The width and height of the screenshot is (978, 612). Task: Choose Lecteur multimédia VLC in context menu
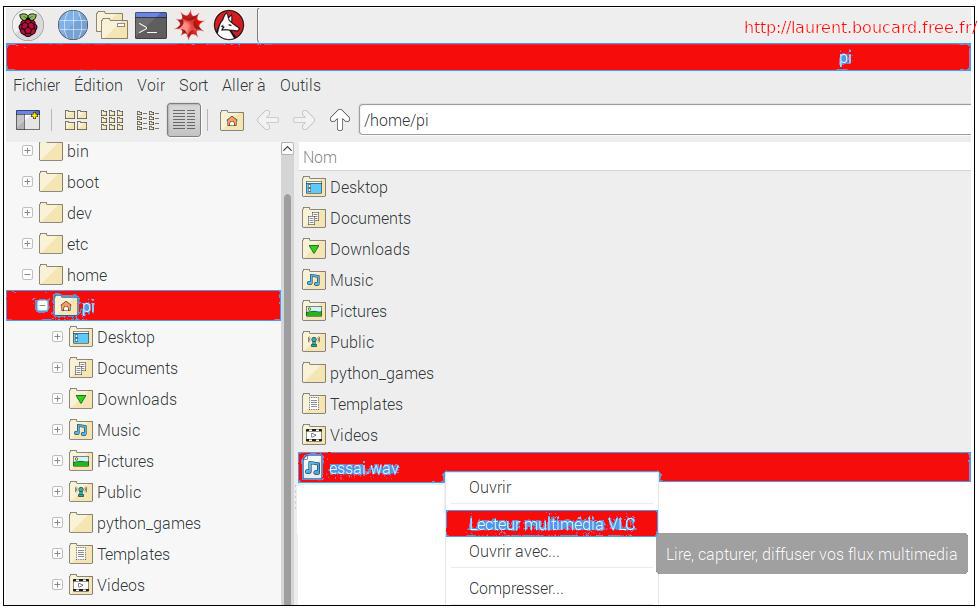pos(552,523)
